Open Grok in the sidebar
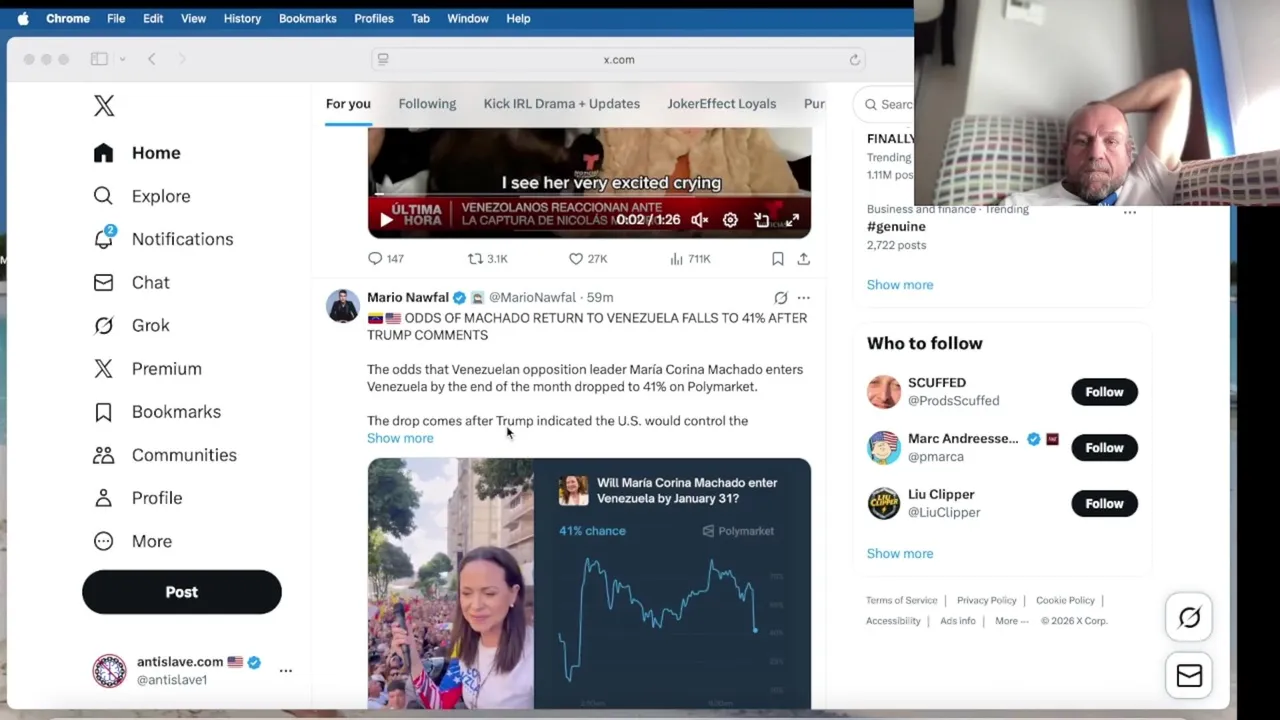1280x720 pixels. [x=131, y=325]
